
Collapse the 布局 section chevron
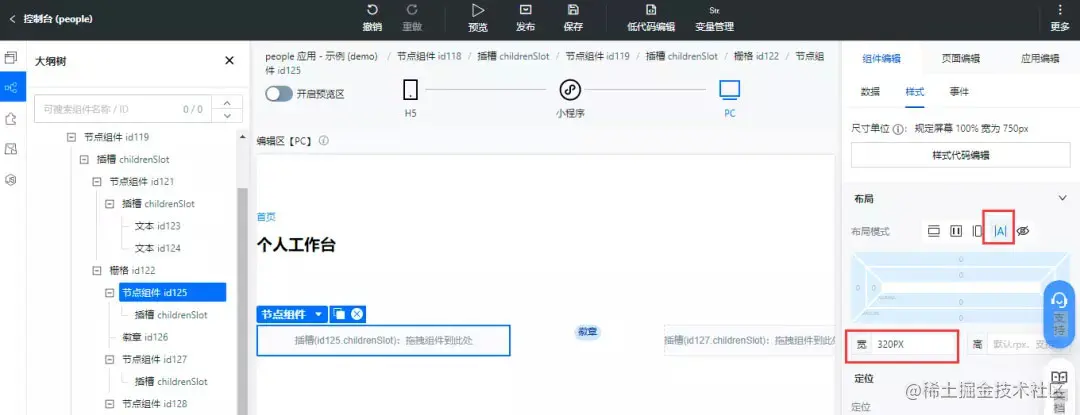[x=1061, y=198]
